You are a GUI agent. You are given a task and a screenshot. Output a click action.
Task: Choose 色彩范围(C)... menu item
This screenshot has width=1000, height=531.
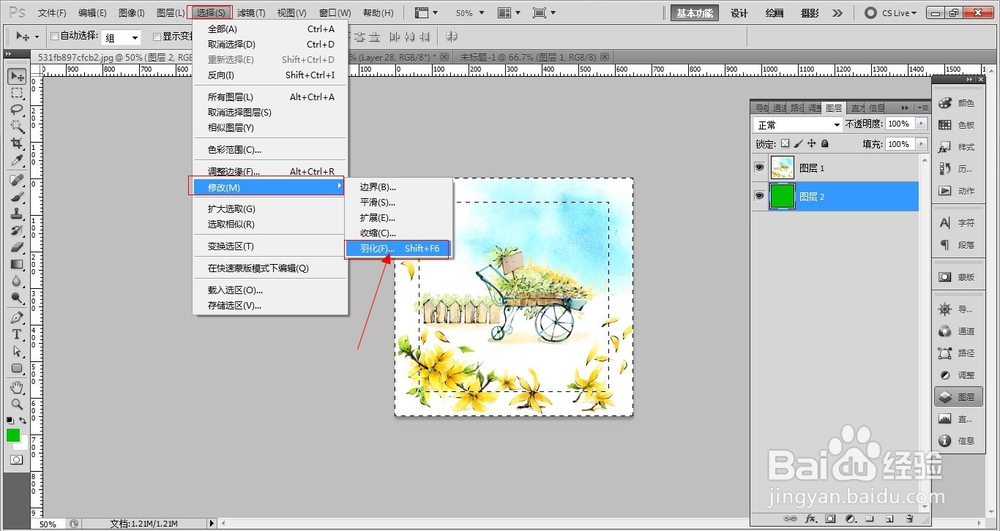(x=270, y=150)
